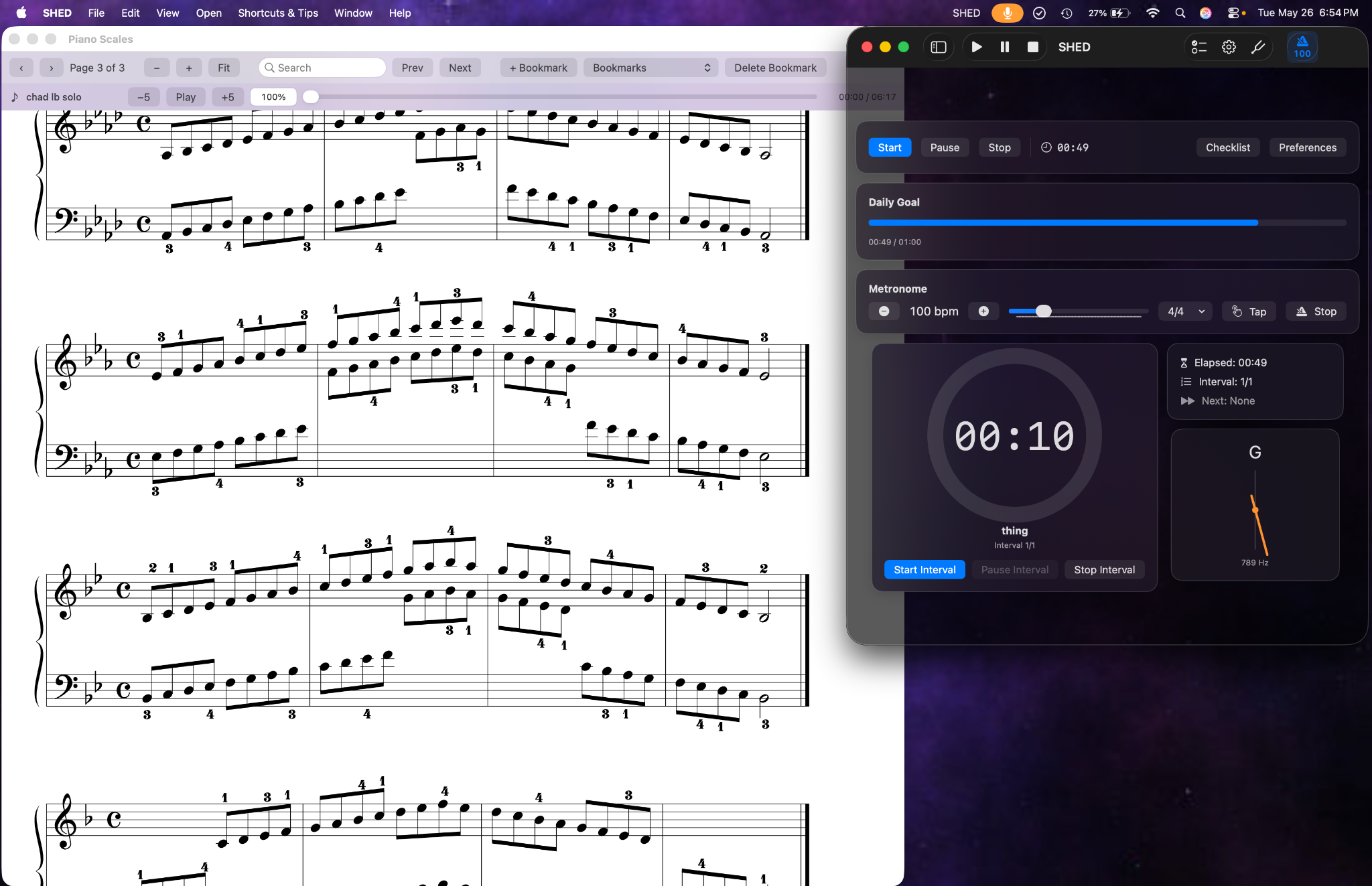Click the Start Interval button

(x=924, y=570)
